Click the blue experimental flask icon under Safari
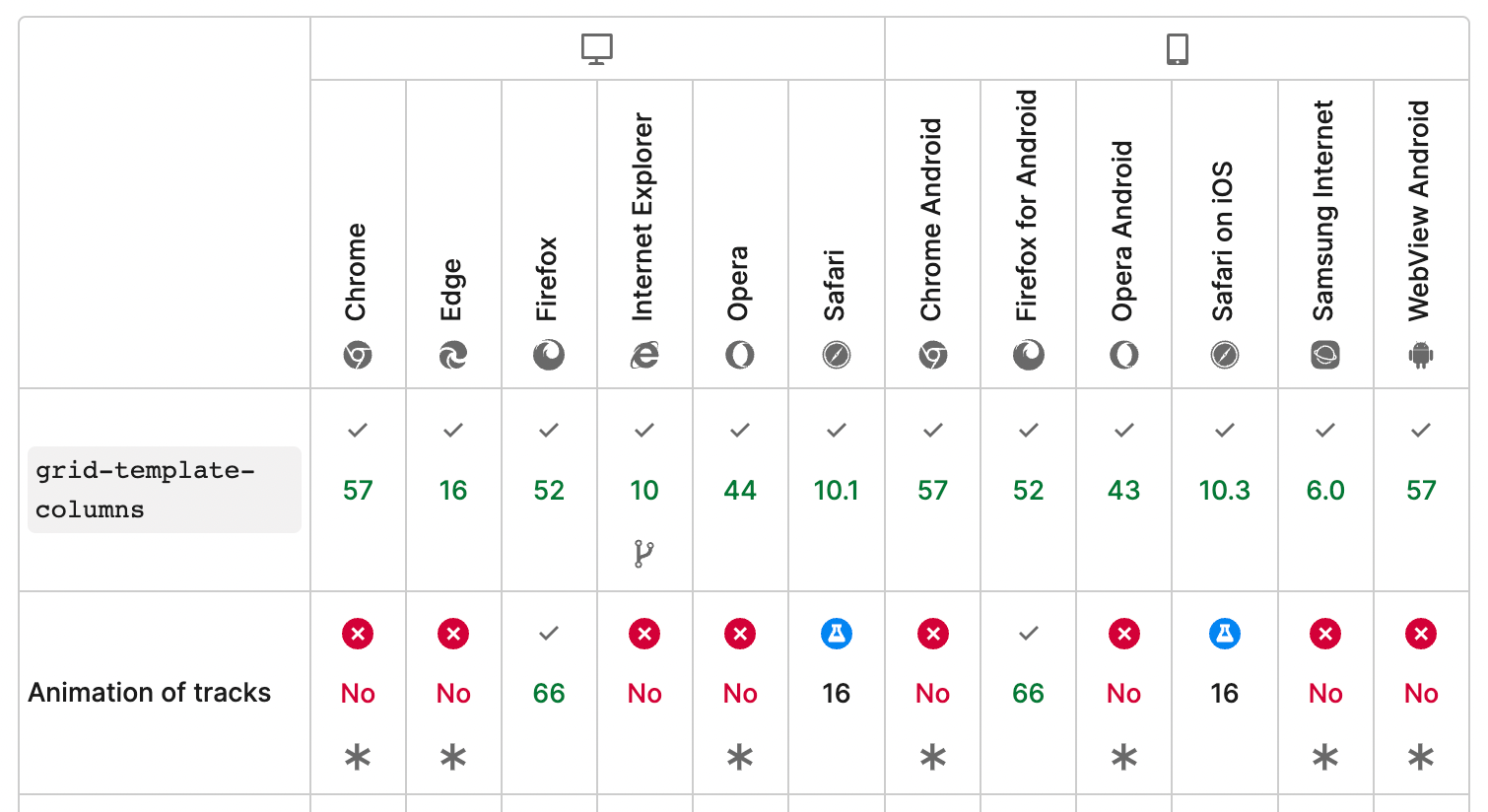 pyautogui.click(x=836, y=634)
